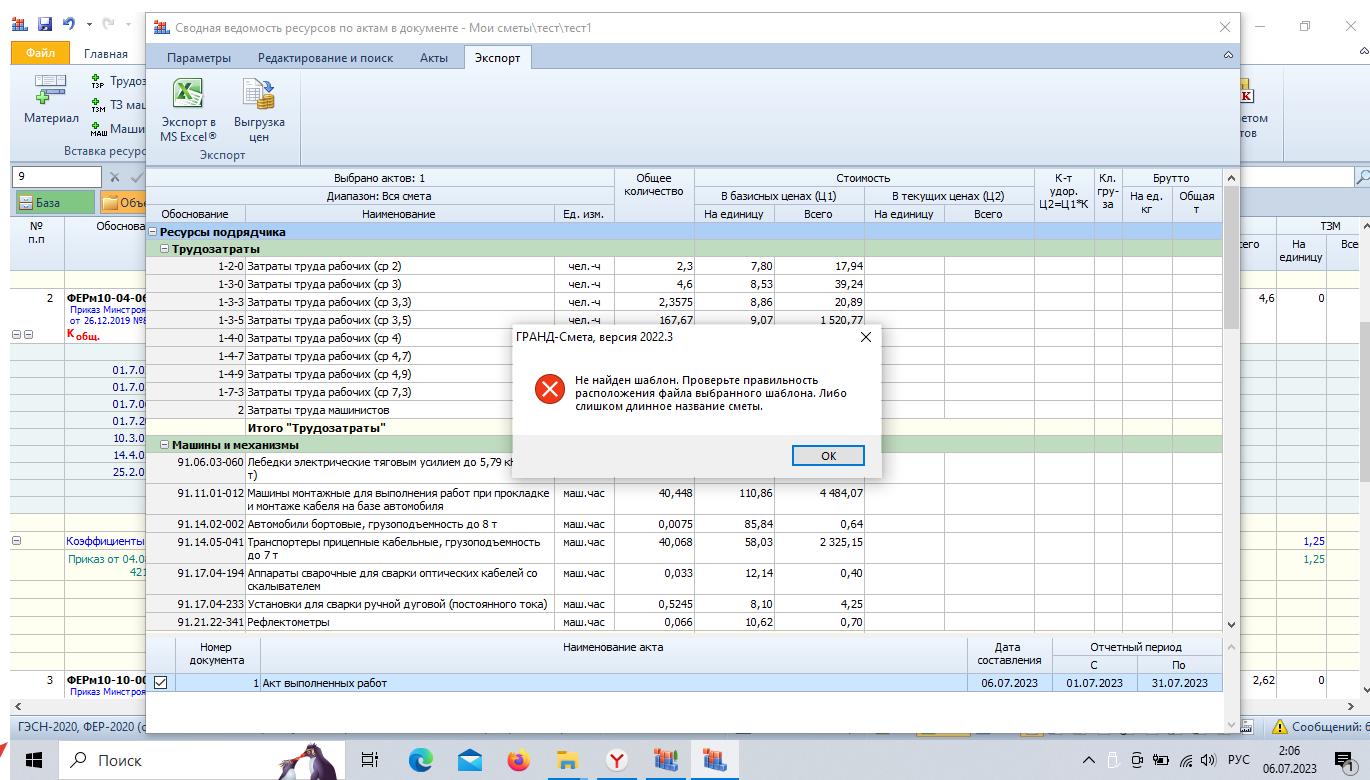Collapse the Машины и механизмы group

pos(165,445)
